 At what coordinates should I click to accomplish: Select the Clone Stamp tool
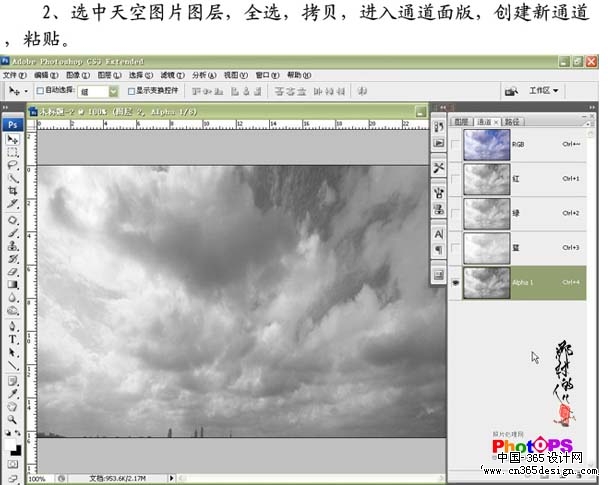[x=13, y=246]
